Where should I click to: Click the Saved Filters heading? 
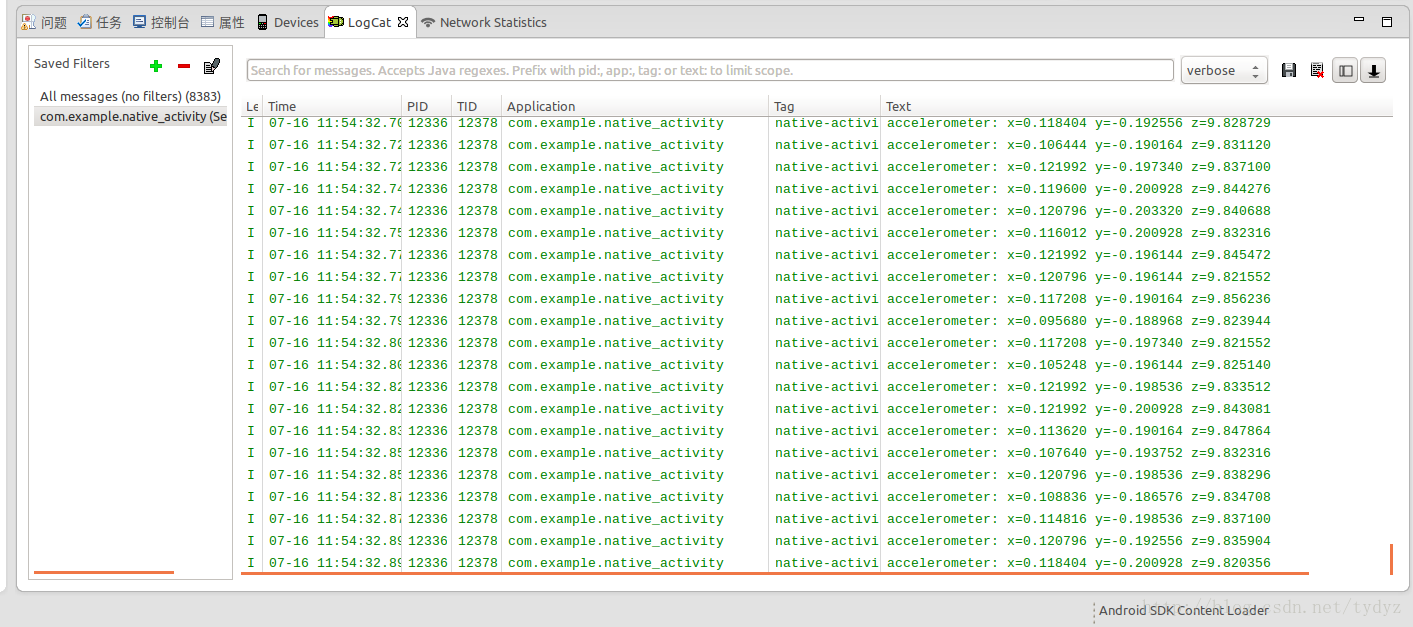tap(72, 63)
